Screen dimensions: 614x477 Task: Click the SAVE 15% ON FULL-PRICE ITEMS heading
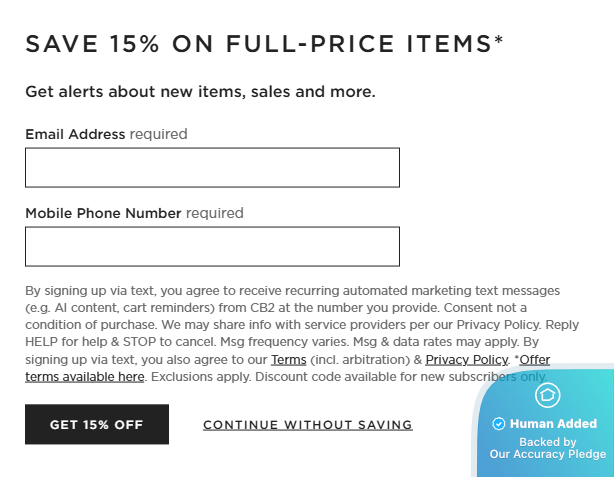257,44
